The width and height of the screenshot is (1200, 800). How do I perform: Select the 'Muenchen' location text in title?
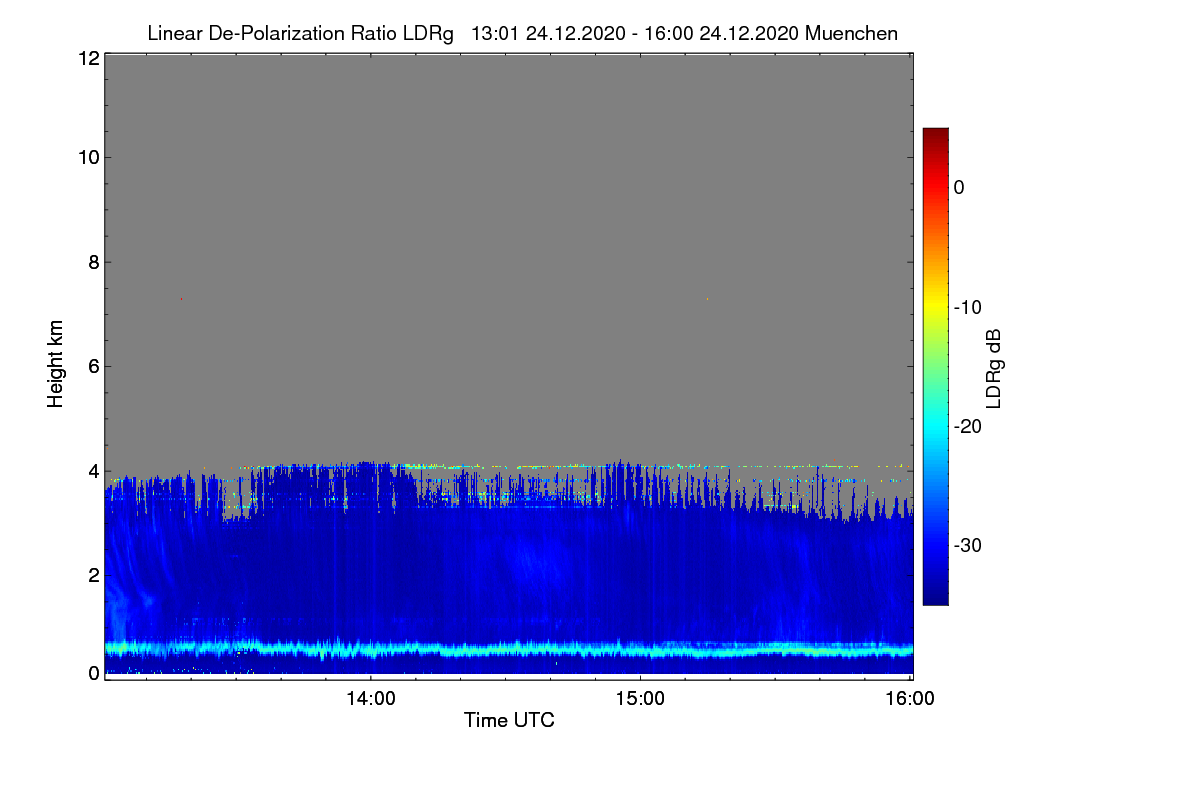851,34
